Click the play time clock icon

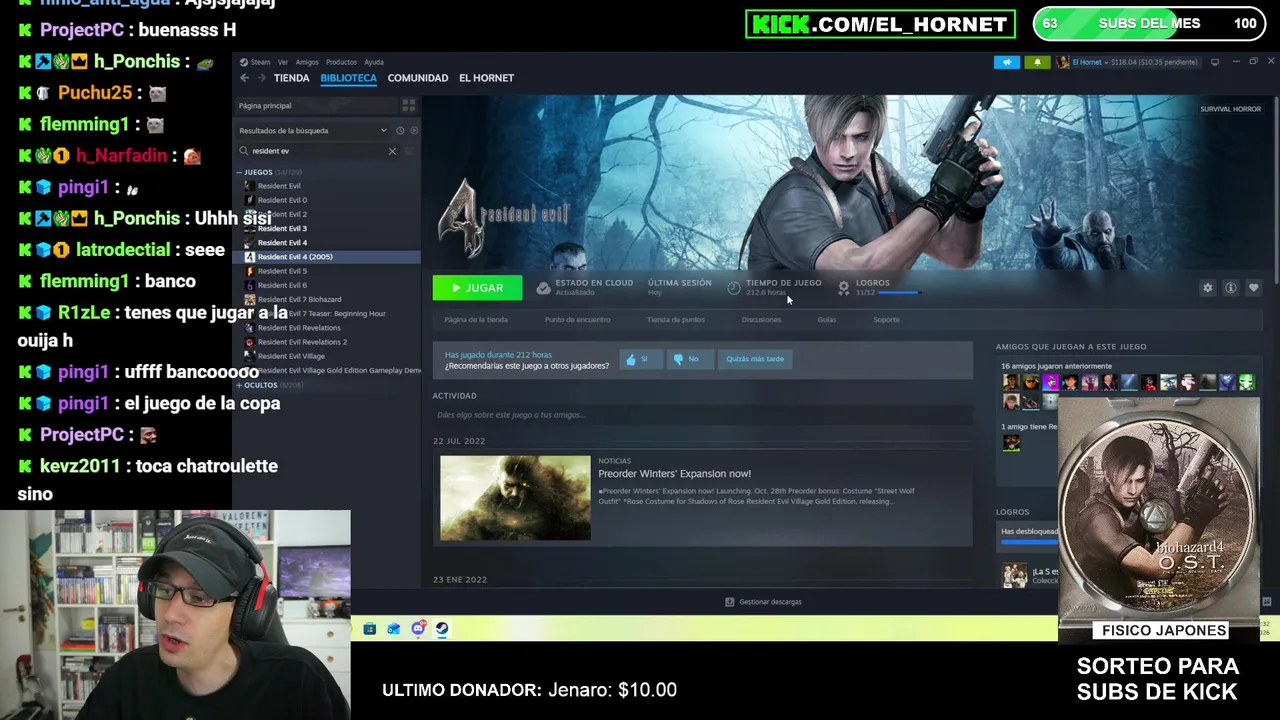point(734,288)
